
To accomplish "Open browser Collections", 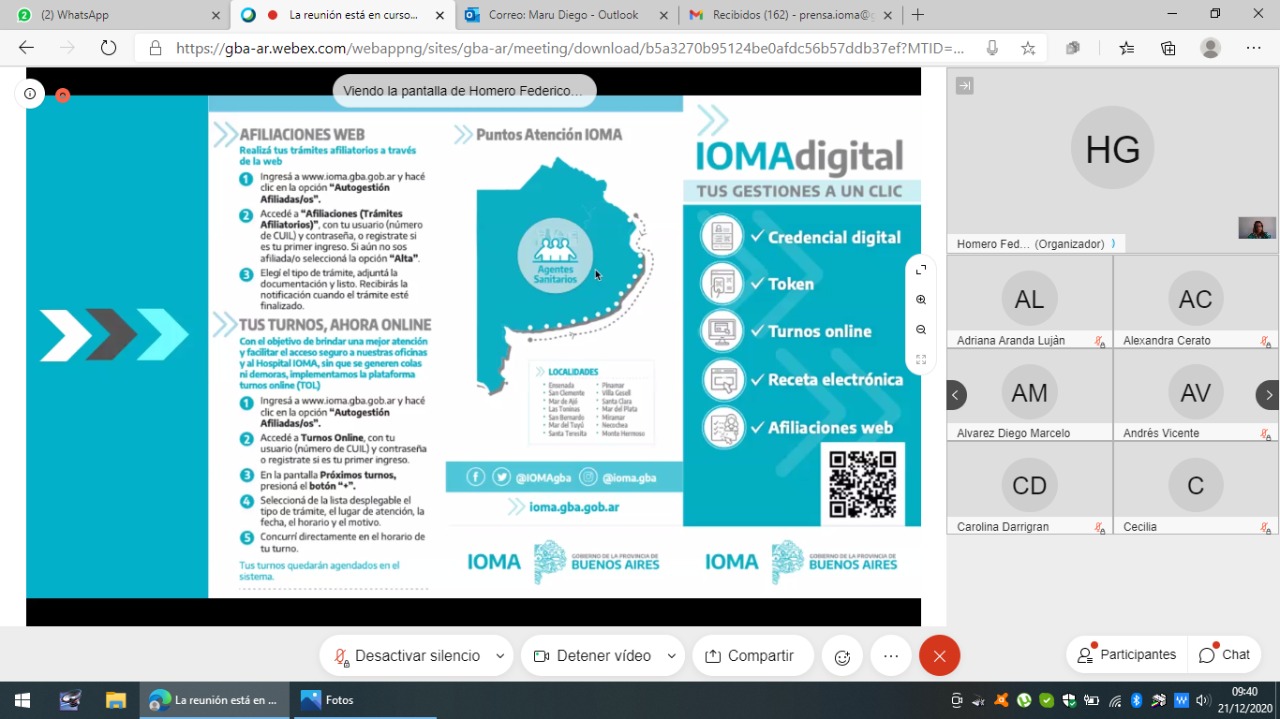I will tap(1168, 48).
